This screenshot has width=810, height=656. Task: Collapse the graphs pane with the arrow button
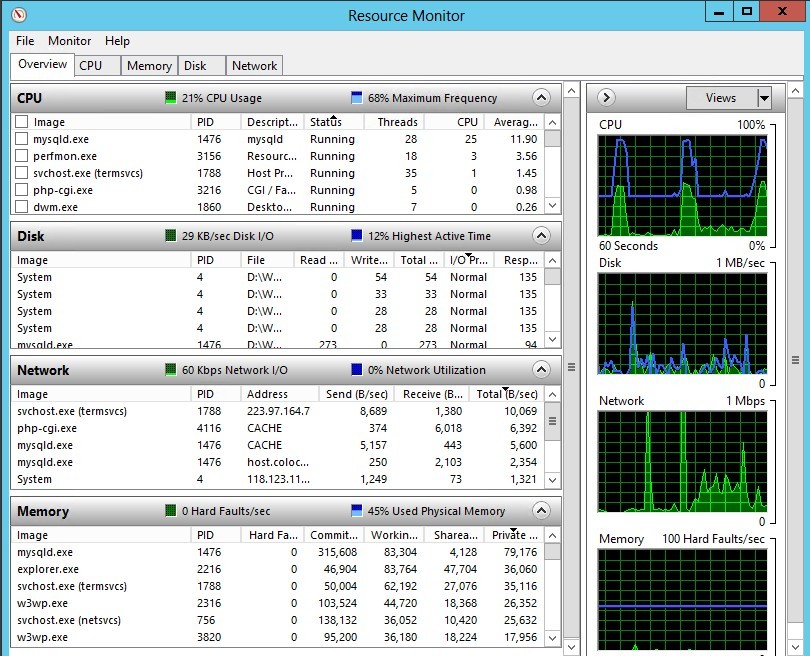tap(606, 98)
